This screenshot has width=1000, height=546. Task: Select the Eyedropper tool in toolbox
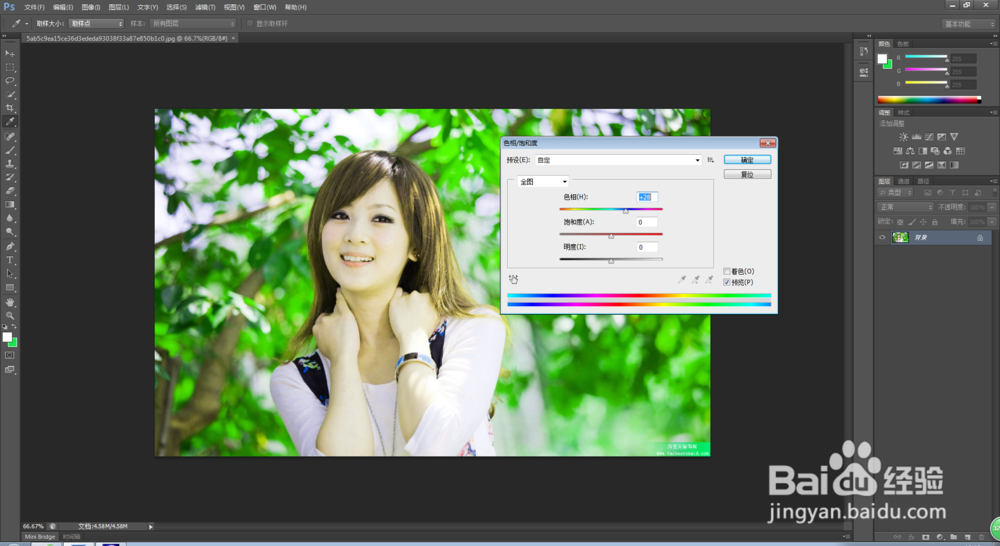10,121
